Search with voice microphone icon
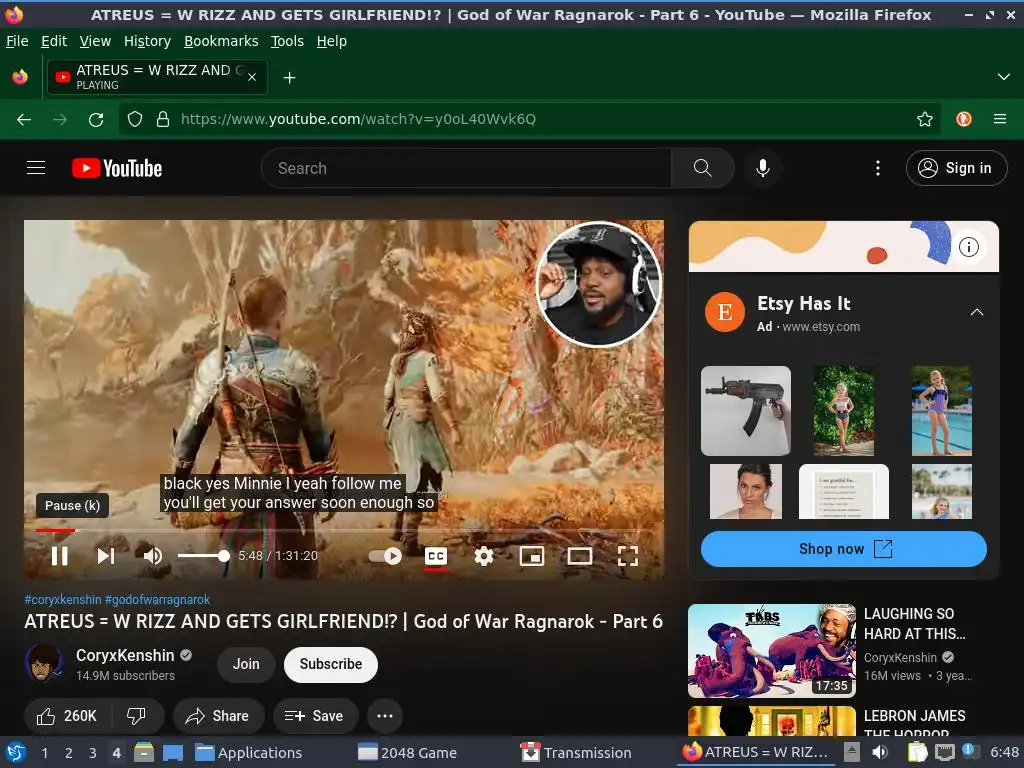1024x768 pixels. pyautogui.click(x=762, y=168)
